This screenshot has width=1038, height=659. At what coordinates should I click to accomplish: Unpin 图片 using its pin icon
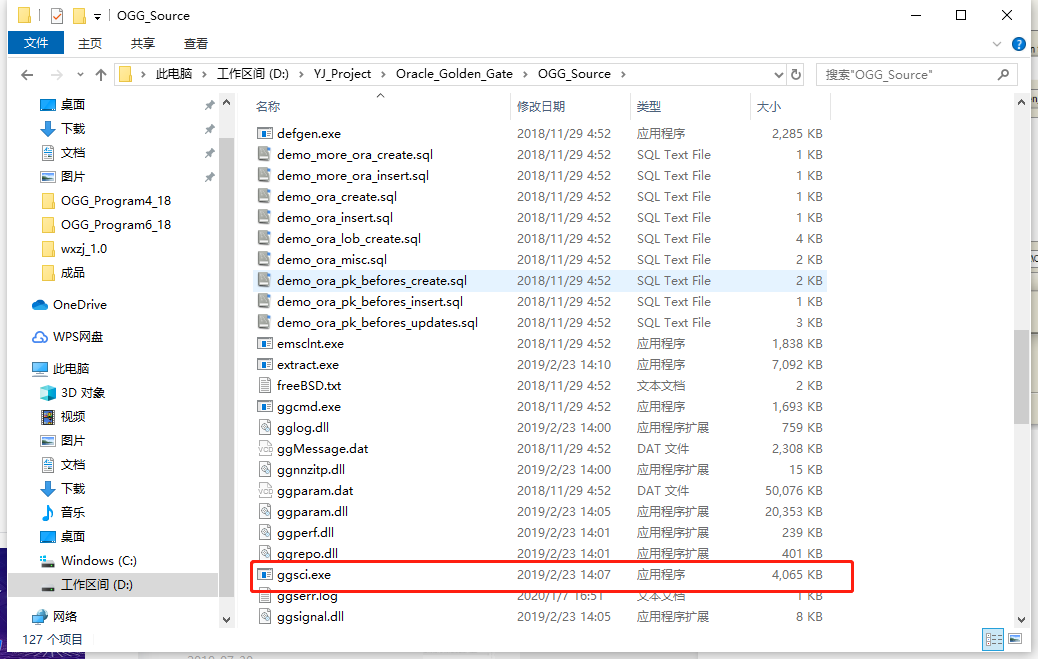(209, 177)
